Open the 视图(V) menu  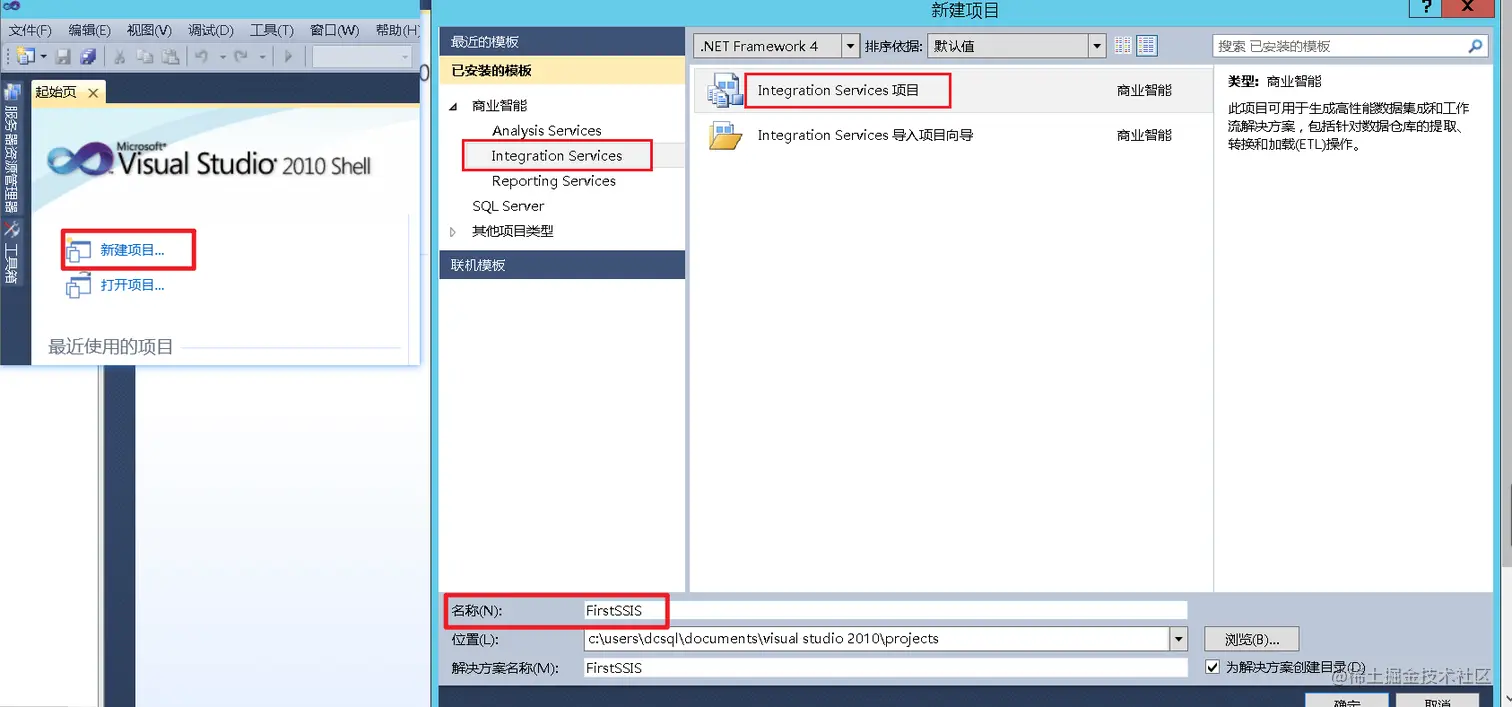pos(149,31)
